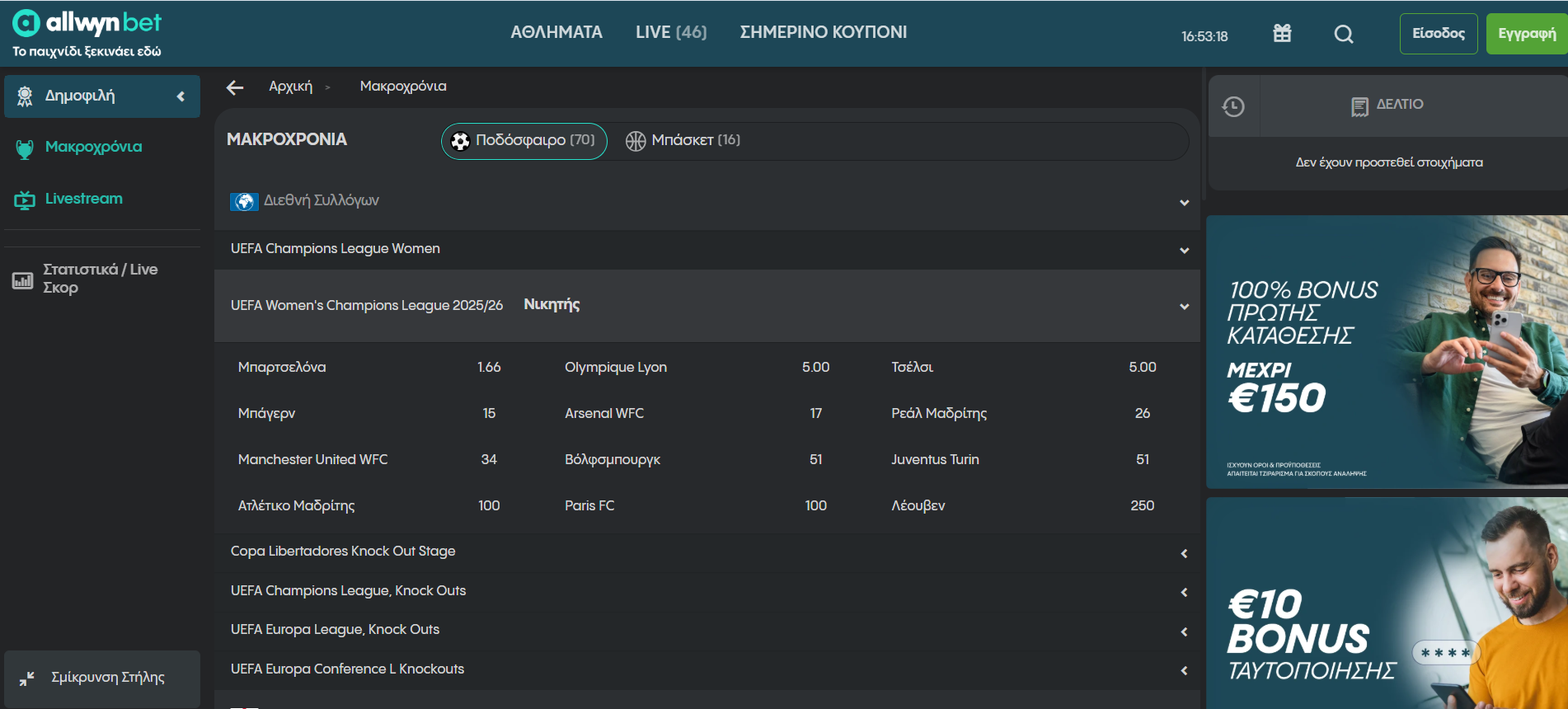The image size is (1568, 709).
Task: Open the ΔΕΛΤΙΟ betslip tab
Action: coord(1388,106)
